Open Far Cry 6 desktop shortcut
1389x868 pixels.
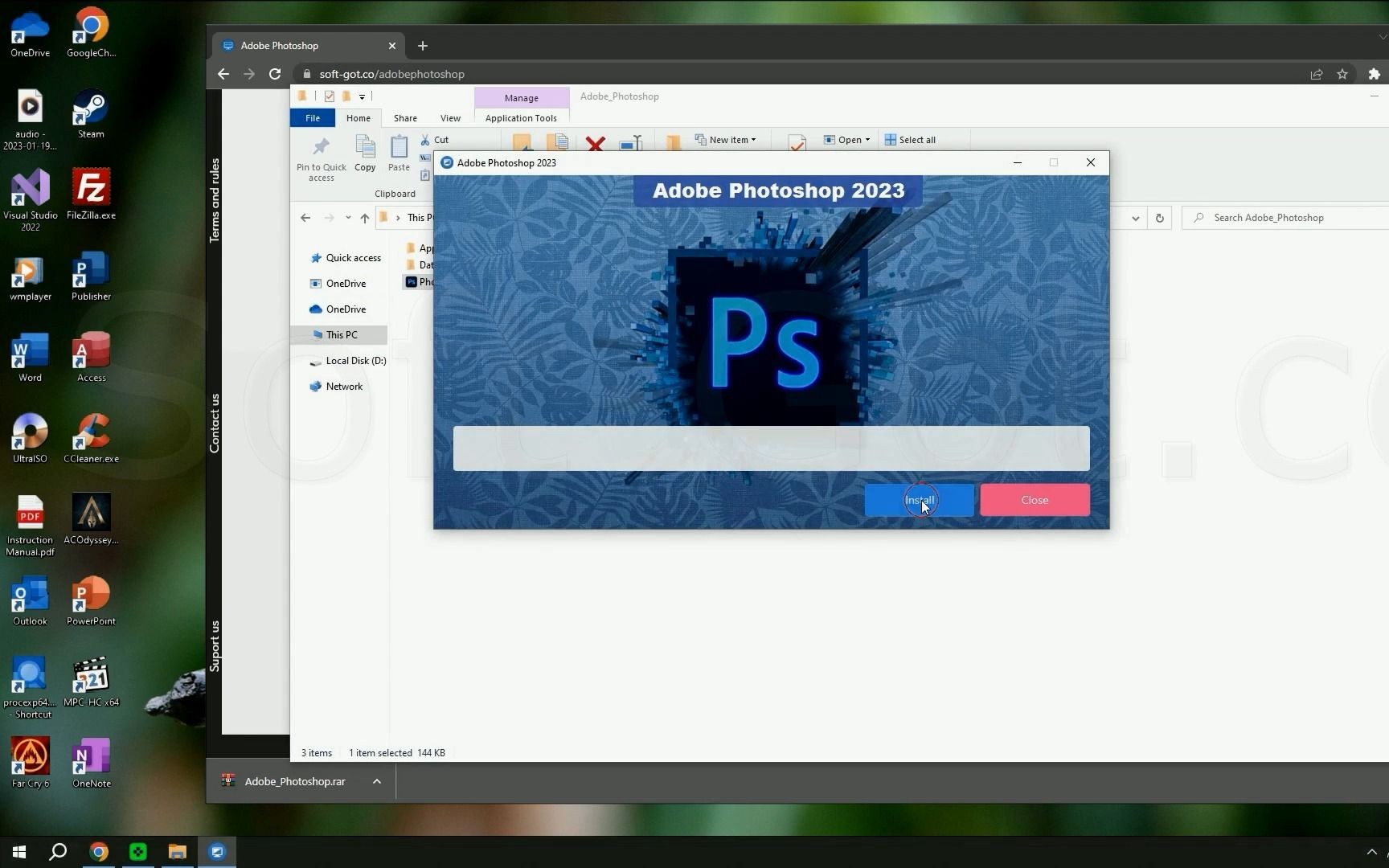pyautogui.click(x=30, y=763)
